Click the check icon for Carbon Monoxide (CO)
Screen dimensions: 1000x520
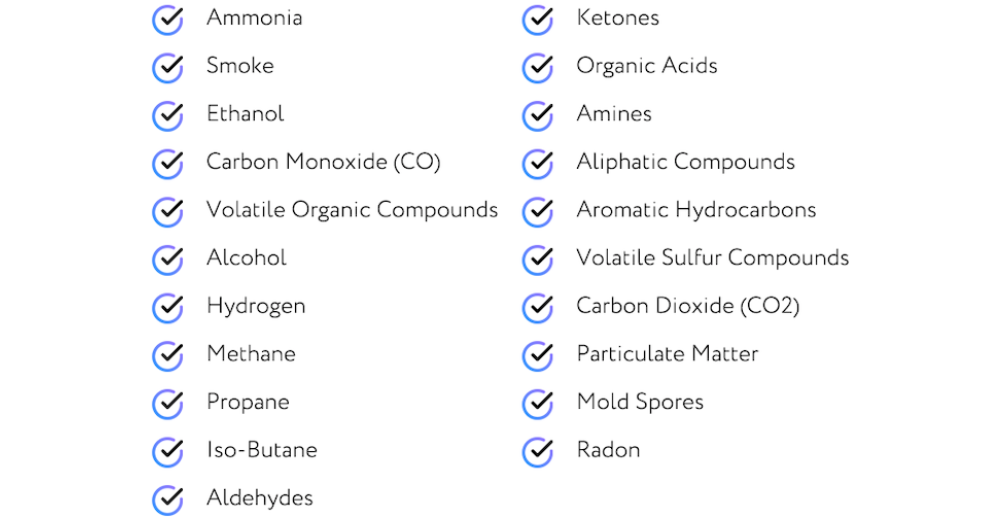coord(168,163)
